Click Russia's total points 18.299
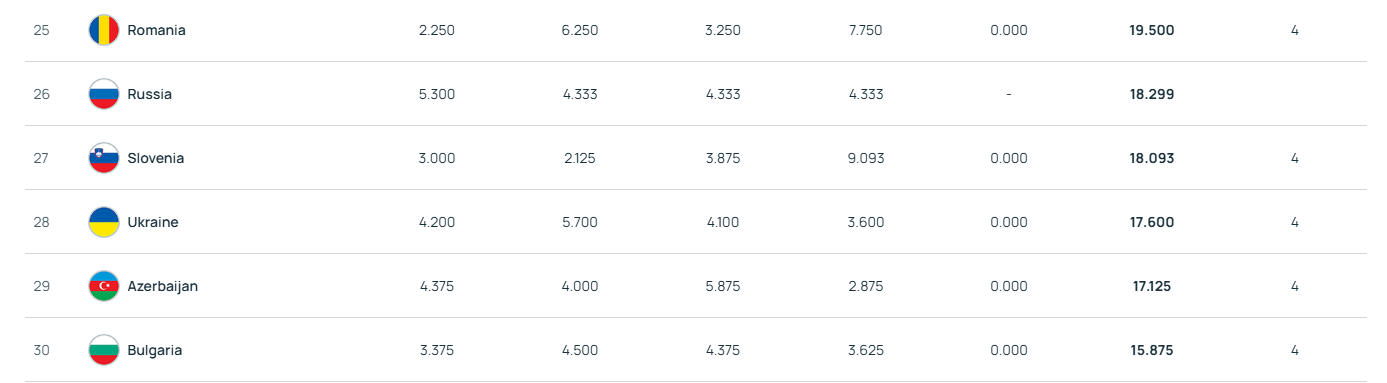This screenshot has width=1387, height=383. [x=1151, y=94]
